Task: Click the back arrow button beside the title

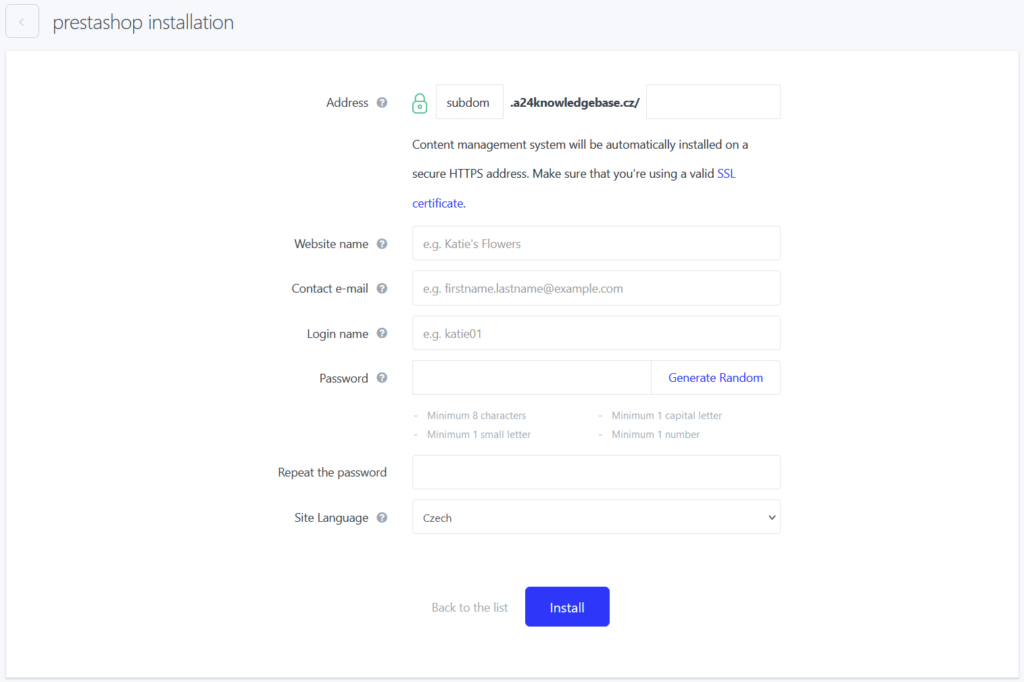Action: pyautogui.click(x=22, y=22)
